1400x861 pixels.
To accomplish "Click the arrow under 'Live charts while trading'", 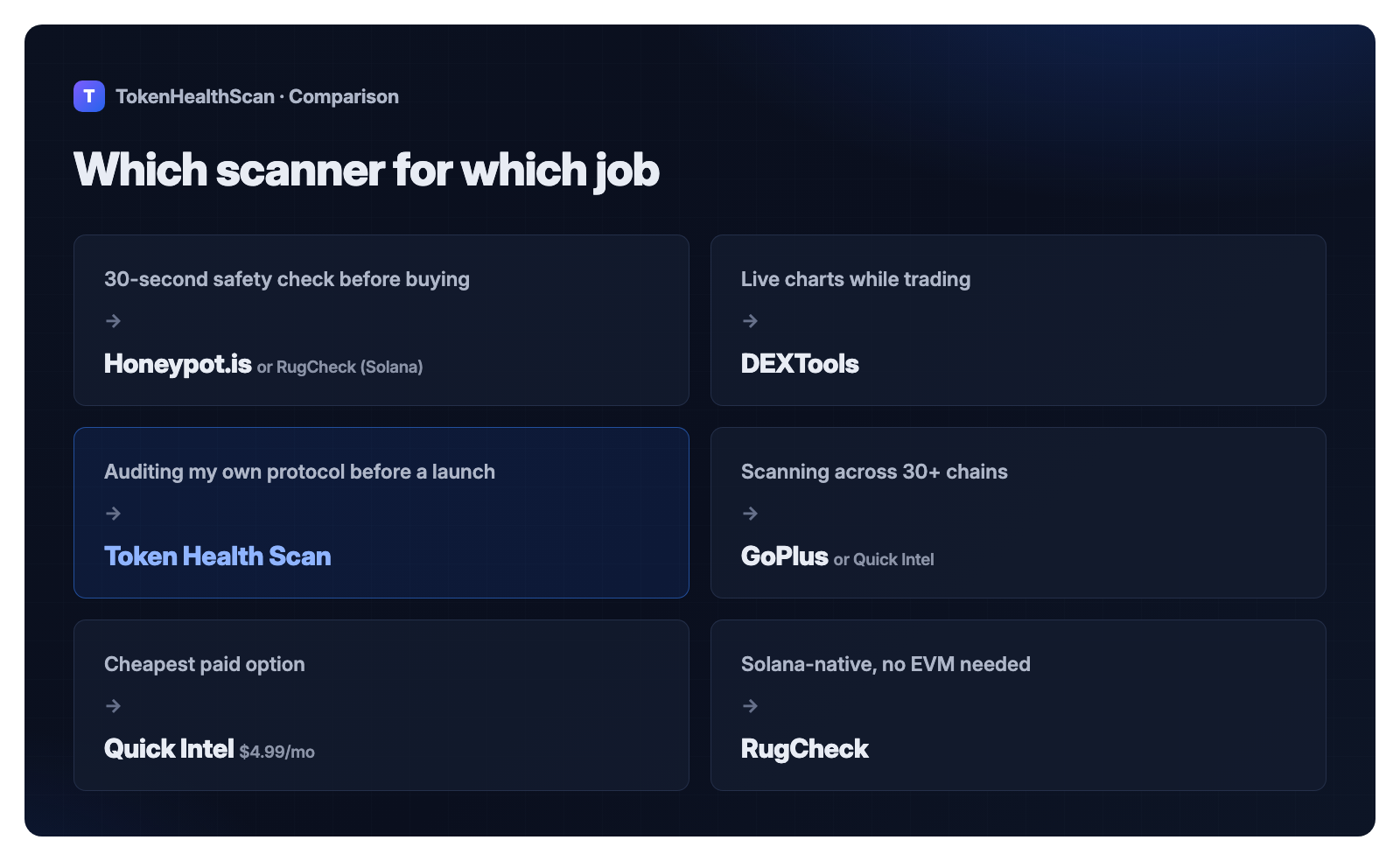I will coord(750,321).
